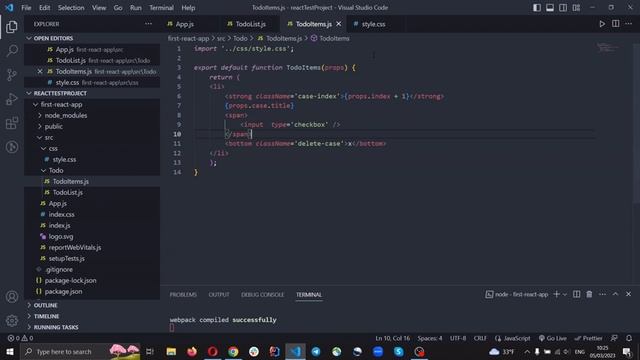
Task: Split the terminal pane
Action: tap(576, 294)
